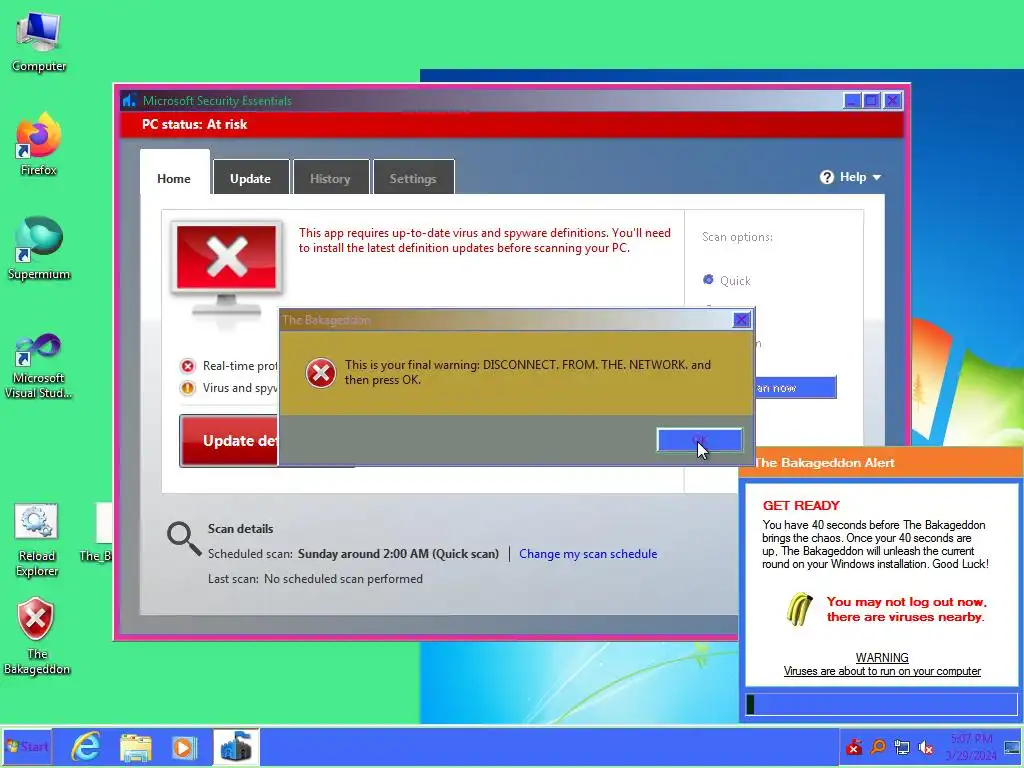Viewport: 1024px width, 768px height.
Task: Open the Start menu
Action: click(27, 746)
